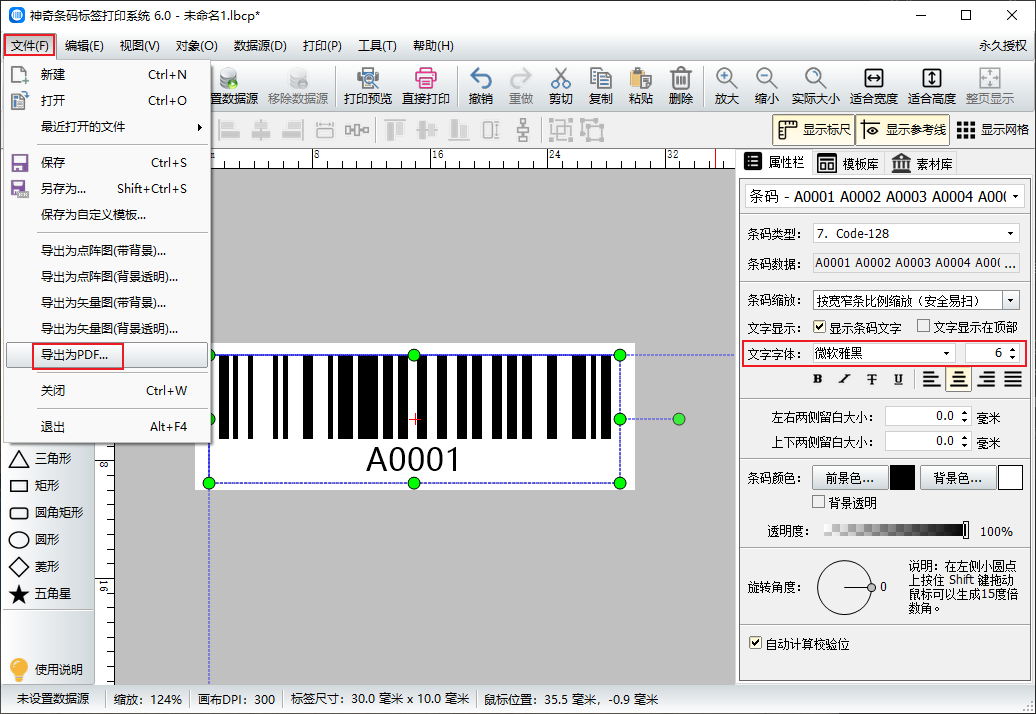Click the Cut (剪切) scissors icon

(560, 86)
